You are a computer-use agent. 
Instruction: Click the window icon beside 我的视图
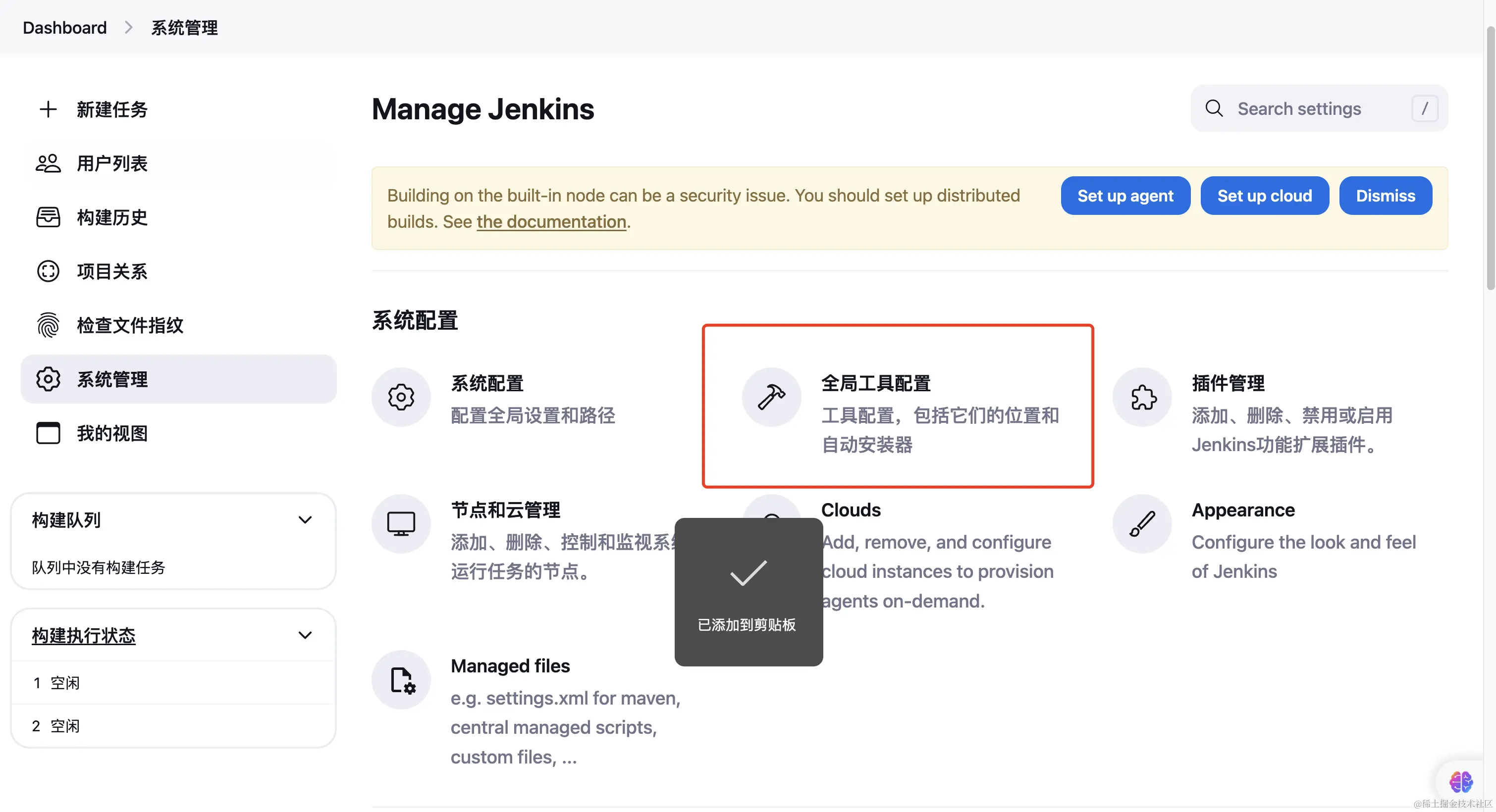(48, 433)
